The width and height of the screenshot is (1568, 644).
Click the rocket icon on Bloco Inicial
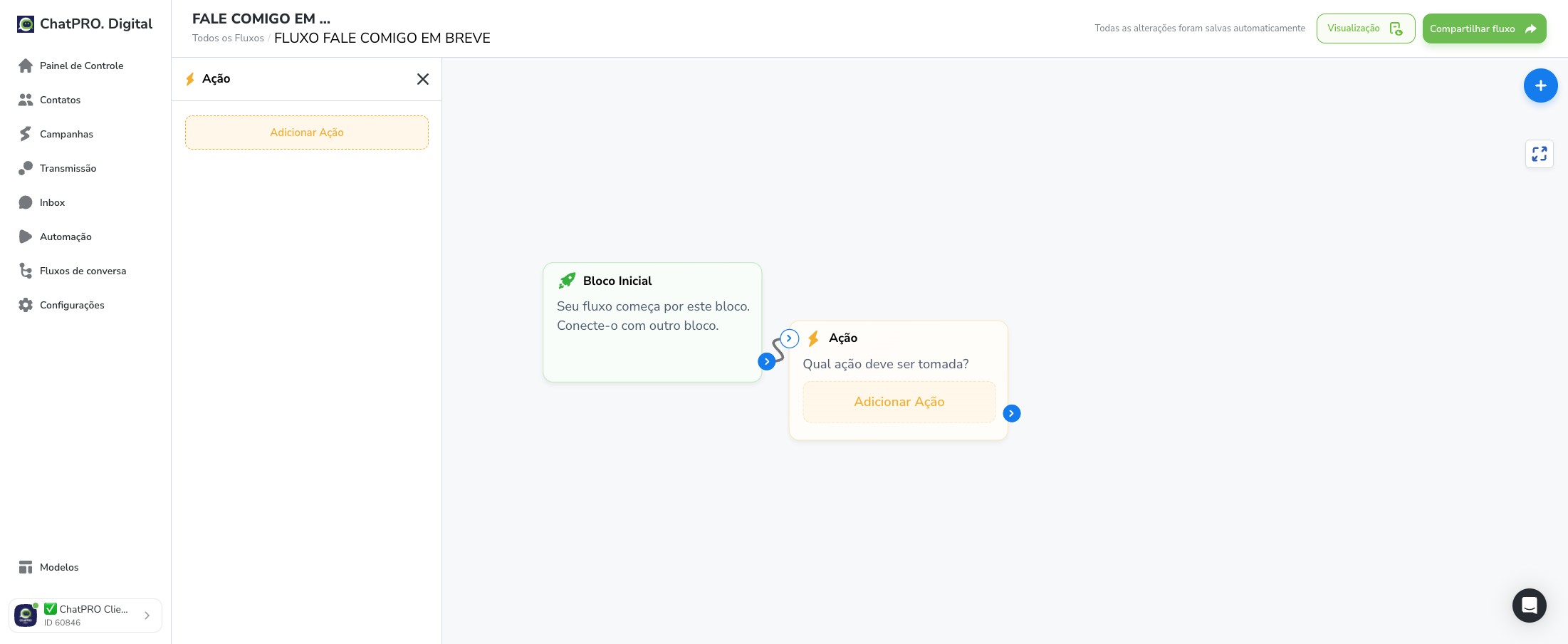pyautogui.click(x=567, y=281)
